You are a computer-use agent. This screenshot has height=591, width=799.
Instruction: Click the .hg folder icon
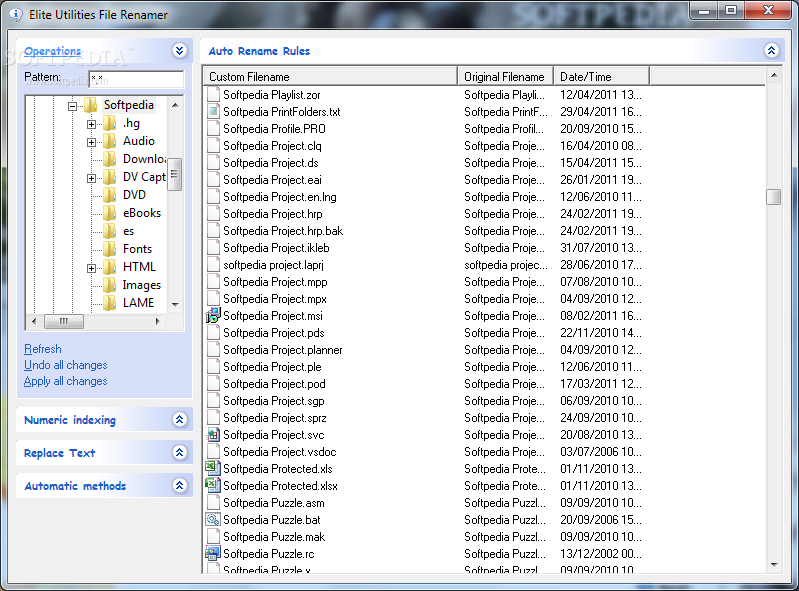coord(110,123)
